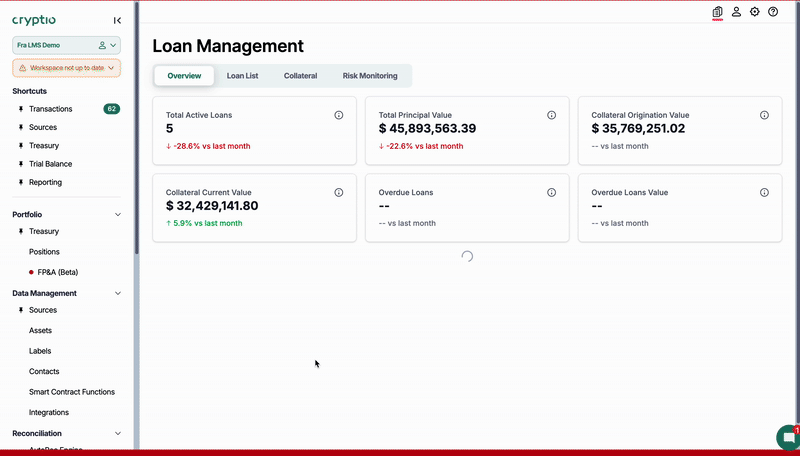Open the chat support bubble
The image size is (800, 456).
point(789,438)
